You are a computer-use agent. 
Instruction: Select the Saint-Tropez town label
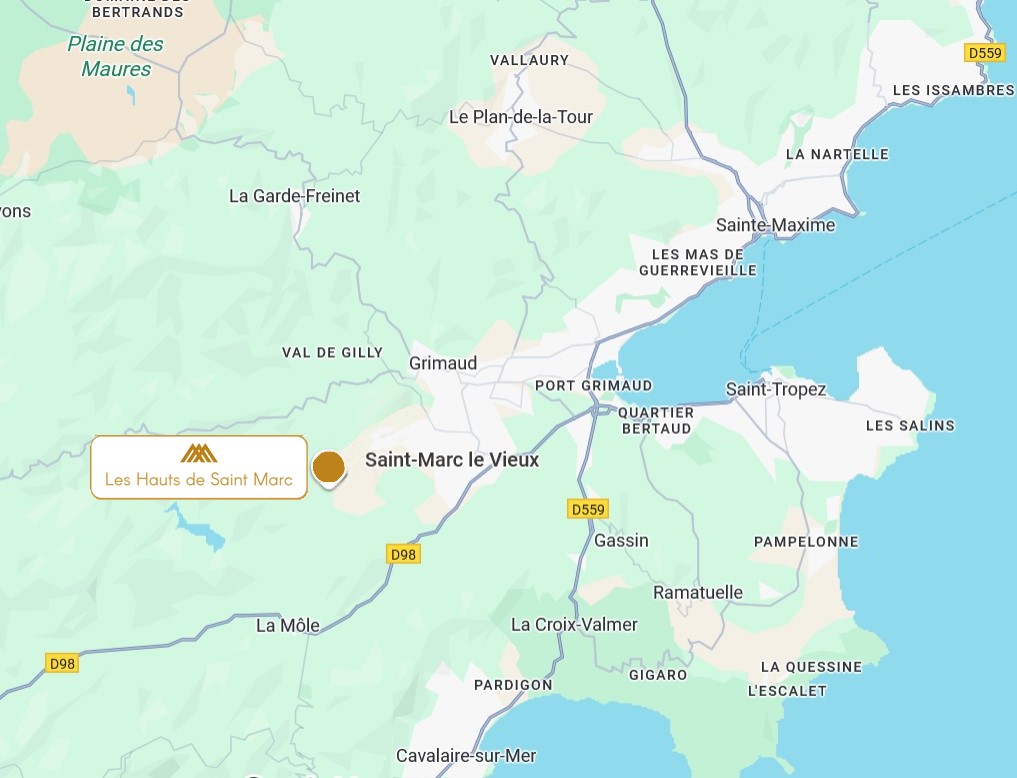776,390
